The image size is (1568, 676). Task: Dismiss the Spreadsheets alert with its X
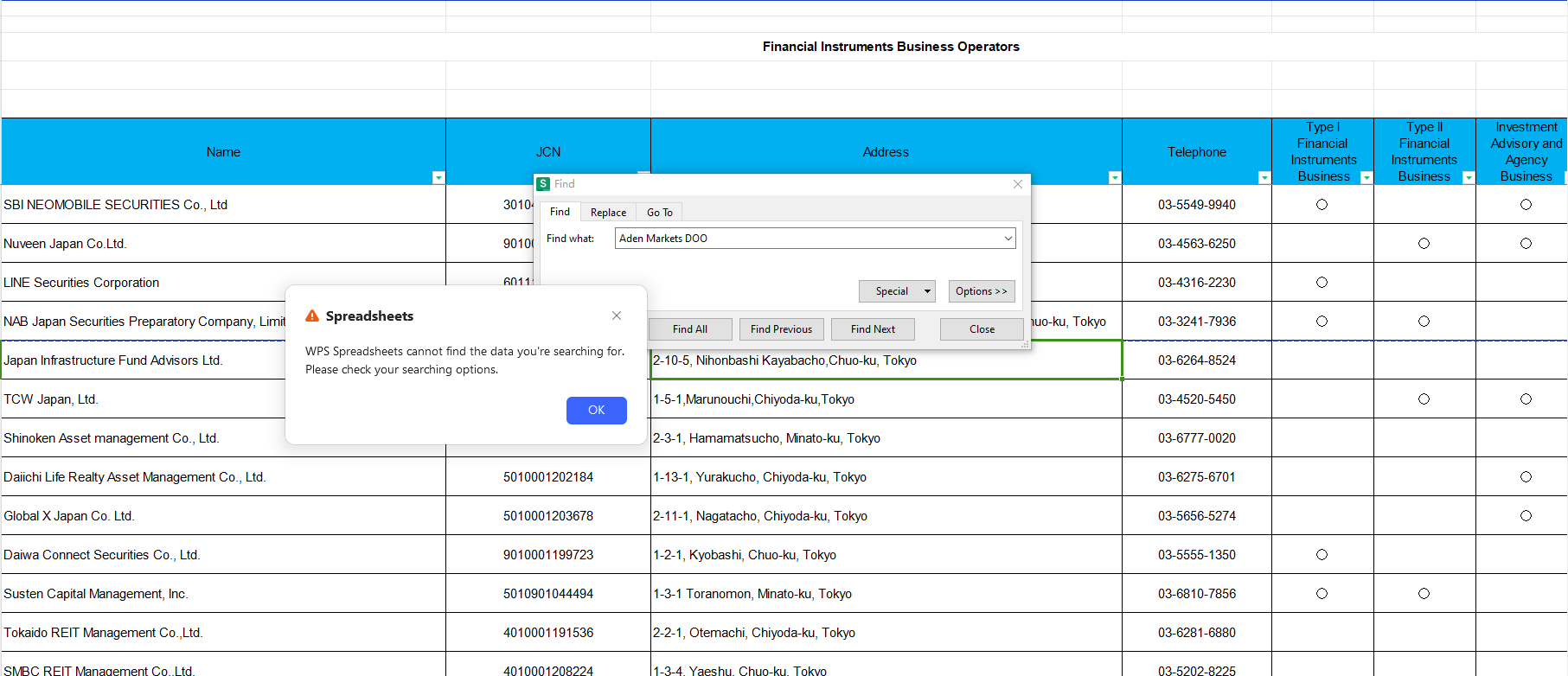[617, 316]
